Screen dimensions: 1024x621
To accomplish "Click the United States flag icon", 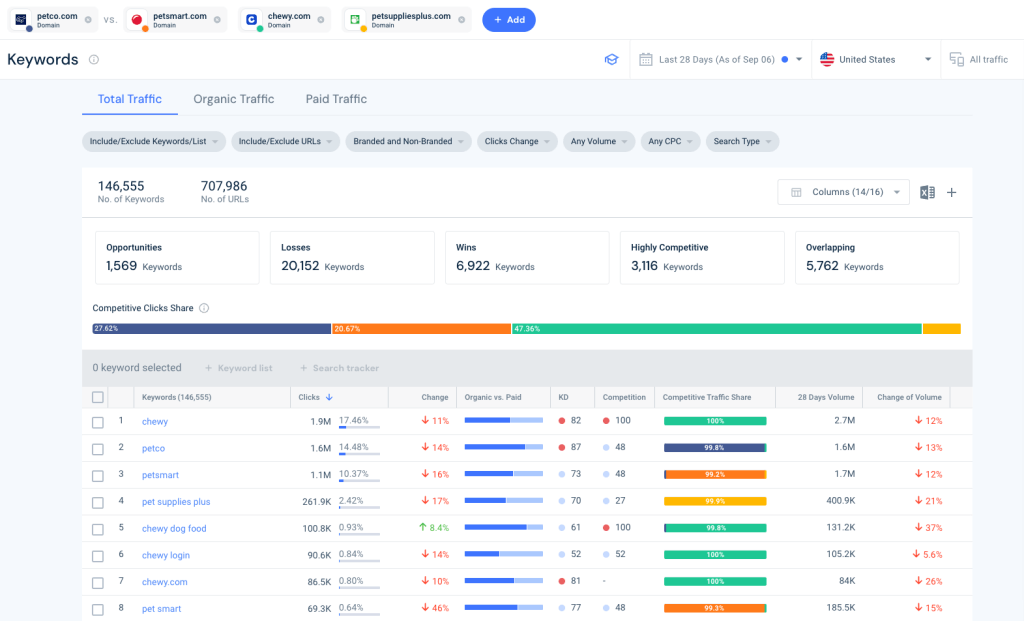I will pyautogui.click(x=828, y=59).
